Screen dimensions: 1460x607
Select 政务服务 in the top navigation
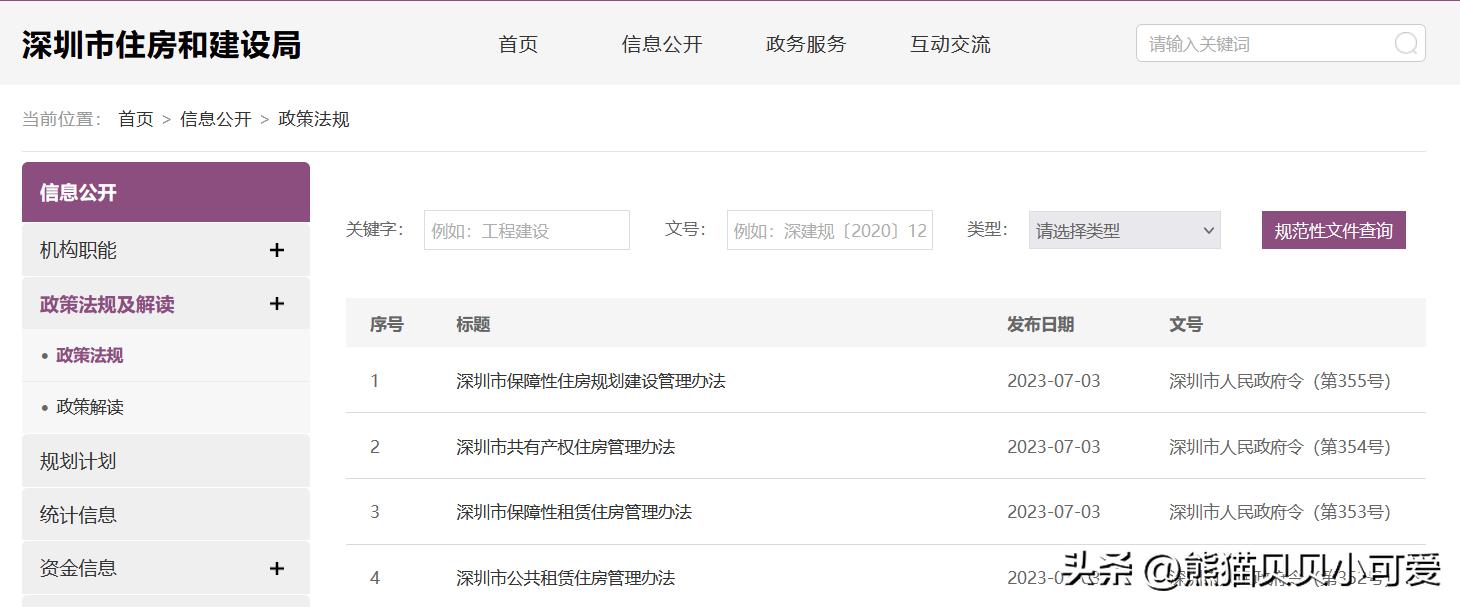coord(805,43)
